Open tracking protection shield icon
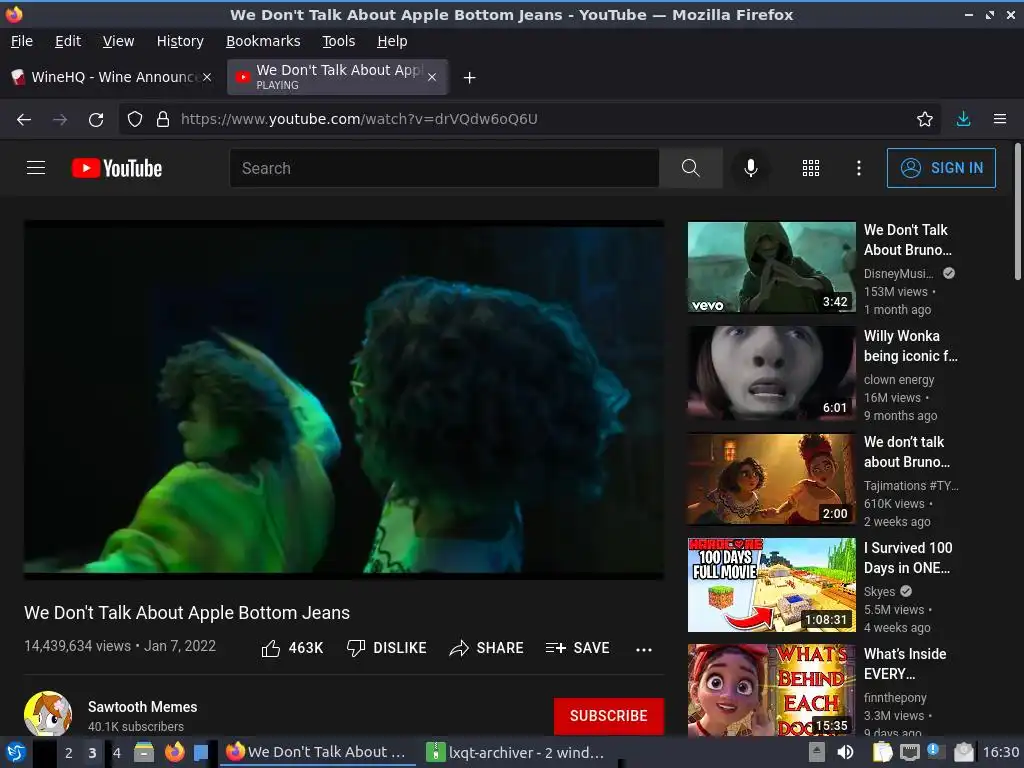Image resolution: width=1024 pixels, height=768 pixels. pyautogui.click(x=135, y=119)
